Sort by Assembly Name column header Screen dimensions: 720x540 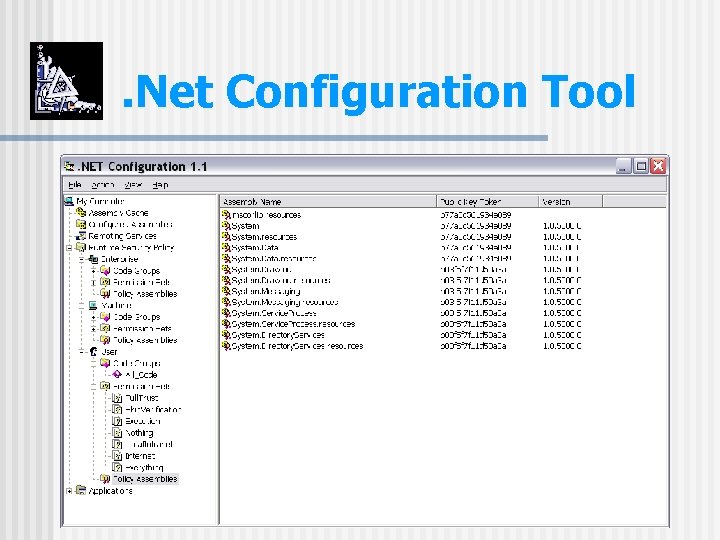328,202
